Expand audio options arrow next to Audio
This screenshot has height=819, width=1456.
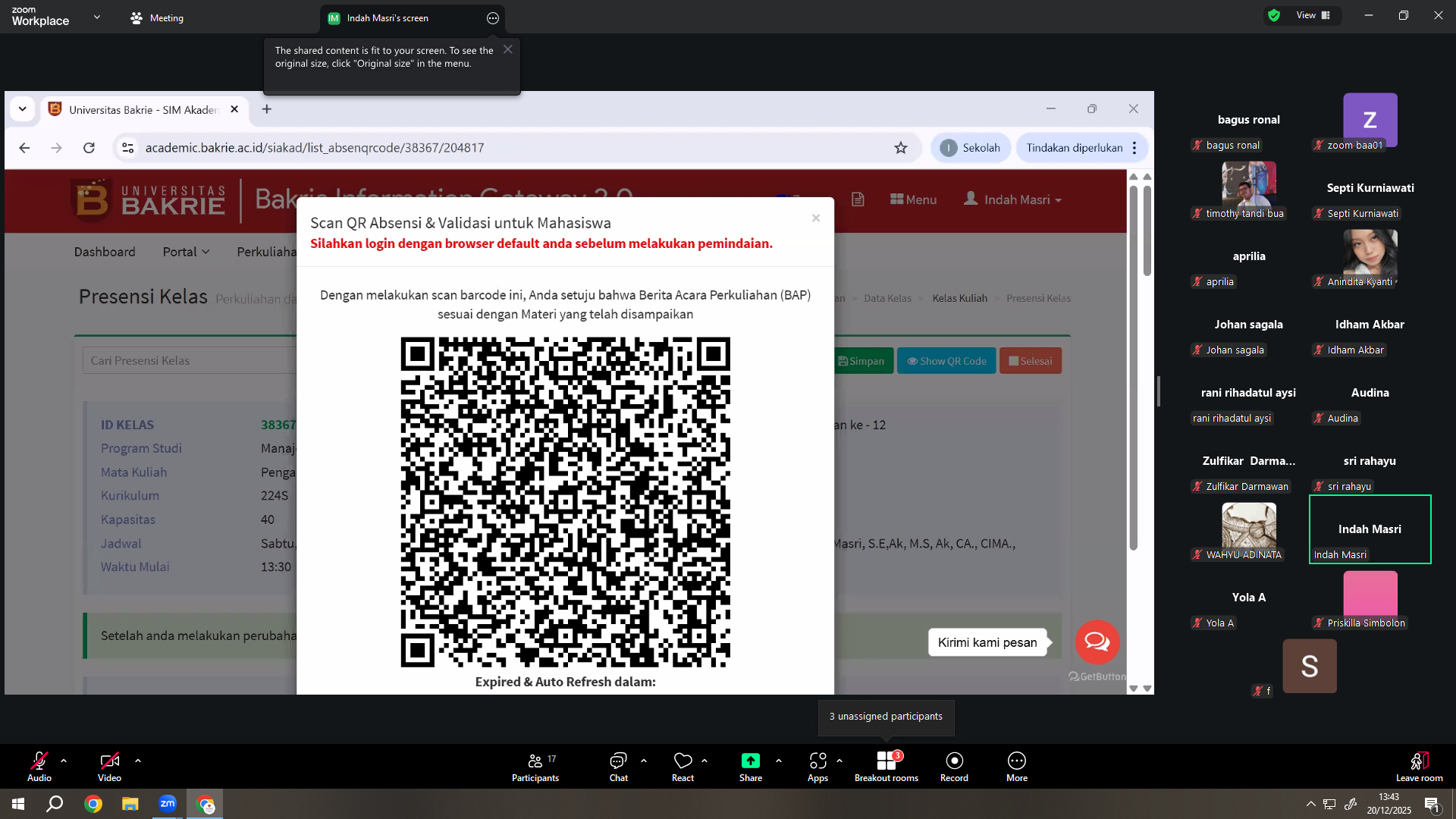pyautogui.click(x=64, y=760)
